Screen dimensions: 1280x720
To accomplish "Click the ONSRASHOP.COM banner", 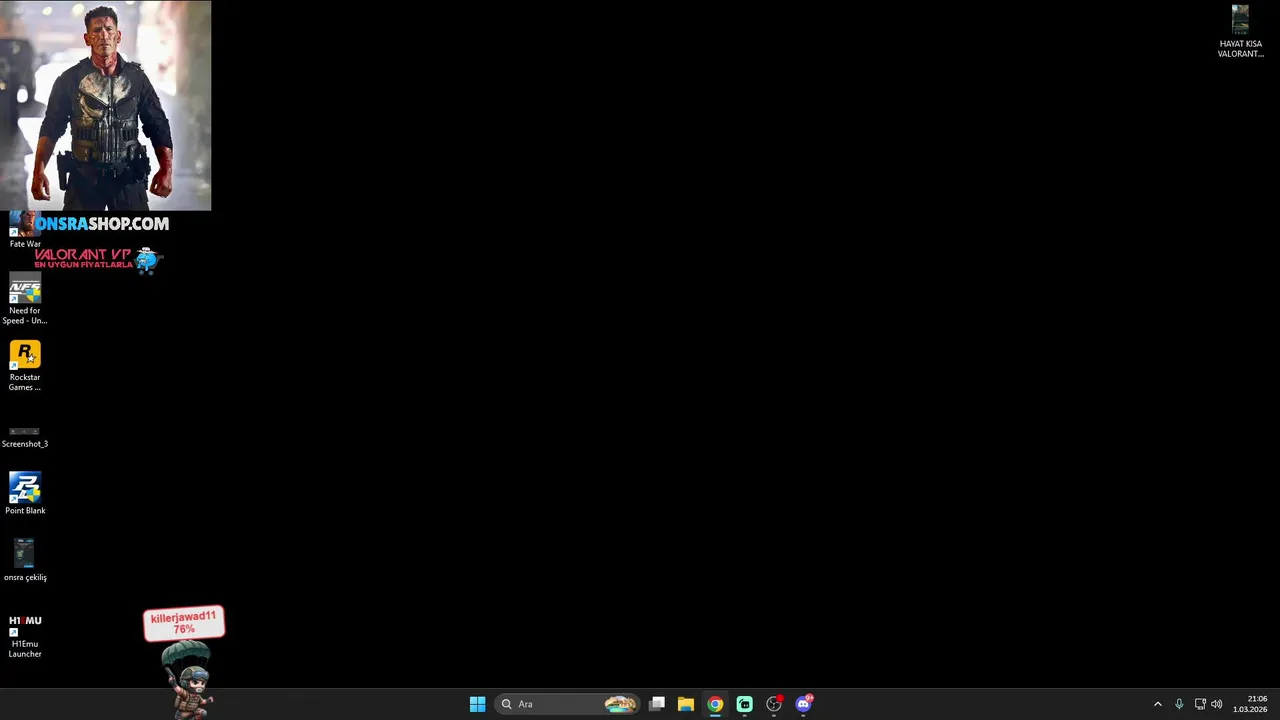I will pyautogui.click(x=102, y=224).
